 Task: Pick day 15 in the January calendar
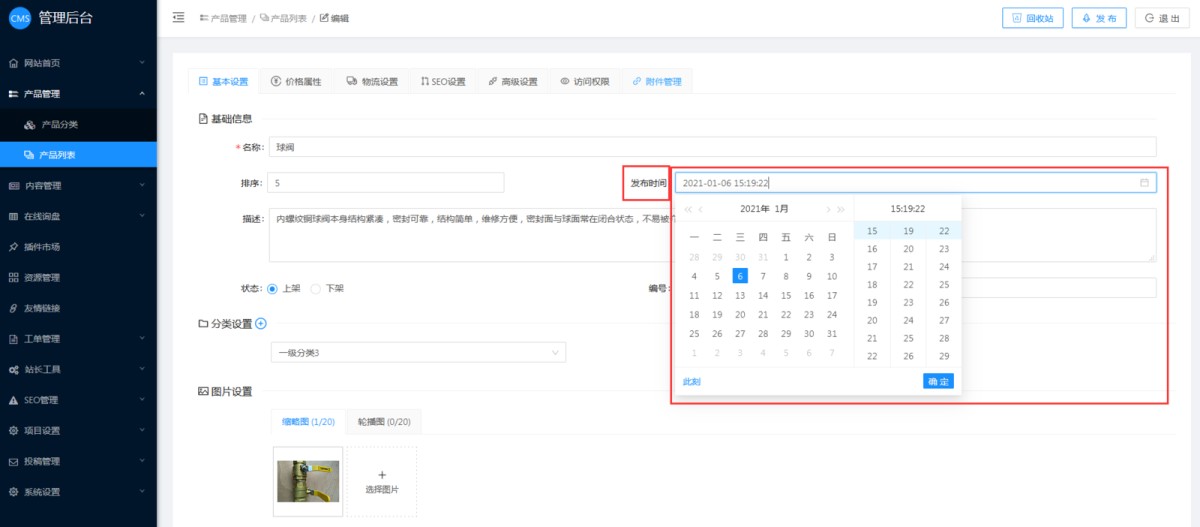tap(786, 295)
